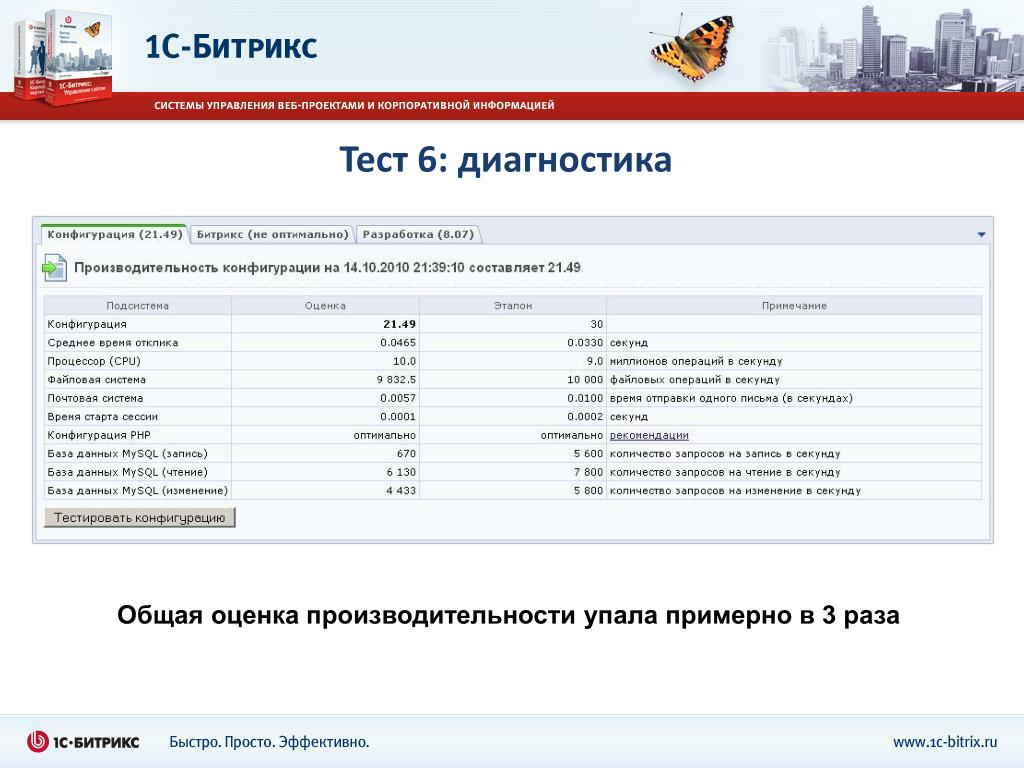Expand the blue panel dropdown arrow
Screen dimensions: 1024x768
point(981,234)
